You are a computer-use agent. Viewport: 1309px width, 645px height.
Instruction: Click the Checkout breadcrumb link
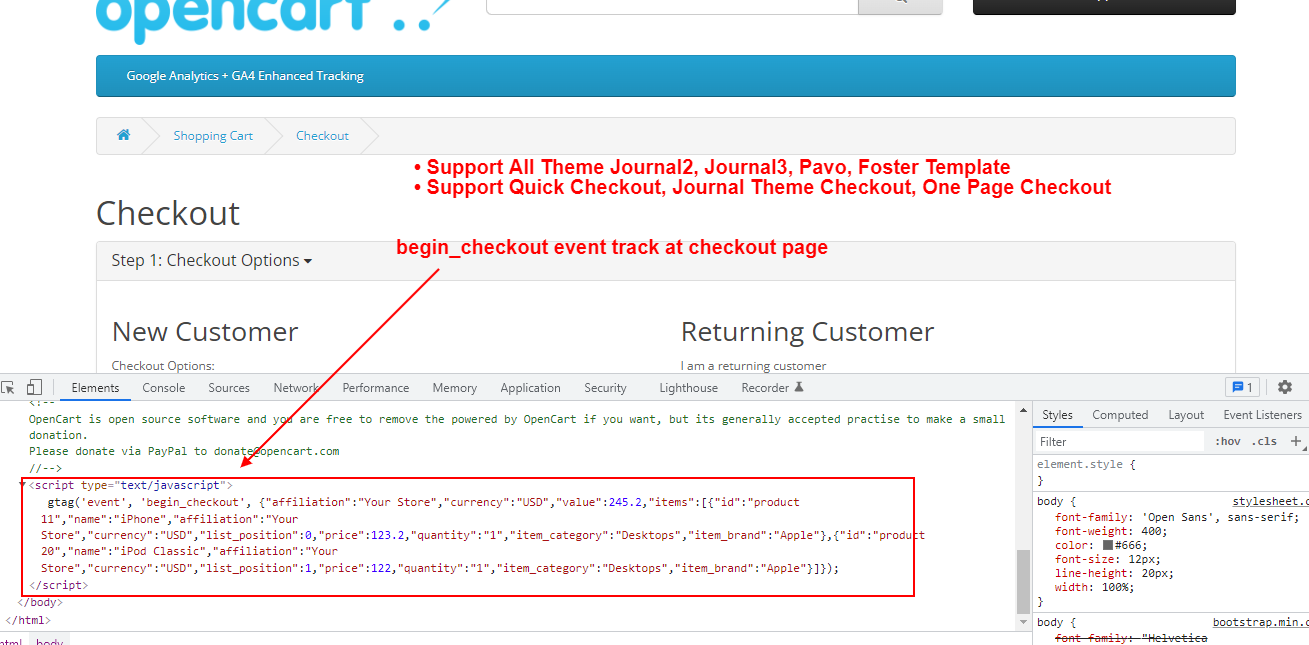(x=322, y=136)
